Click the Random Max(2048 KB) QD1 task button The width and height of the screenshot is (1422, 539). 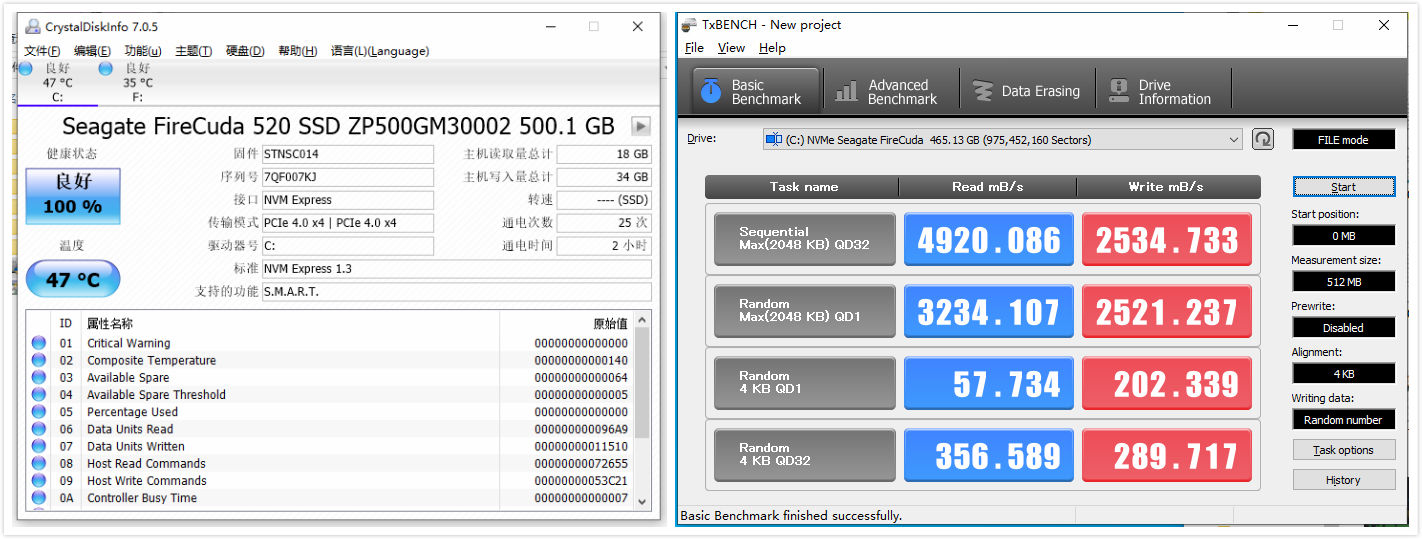point(805,311)
